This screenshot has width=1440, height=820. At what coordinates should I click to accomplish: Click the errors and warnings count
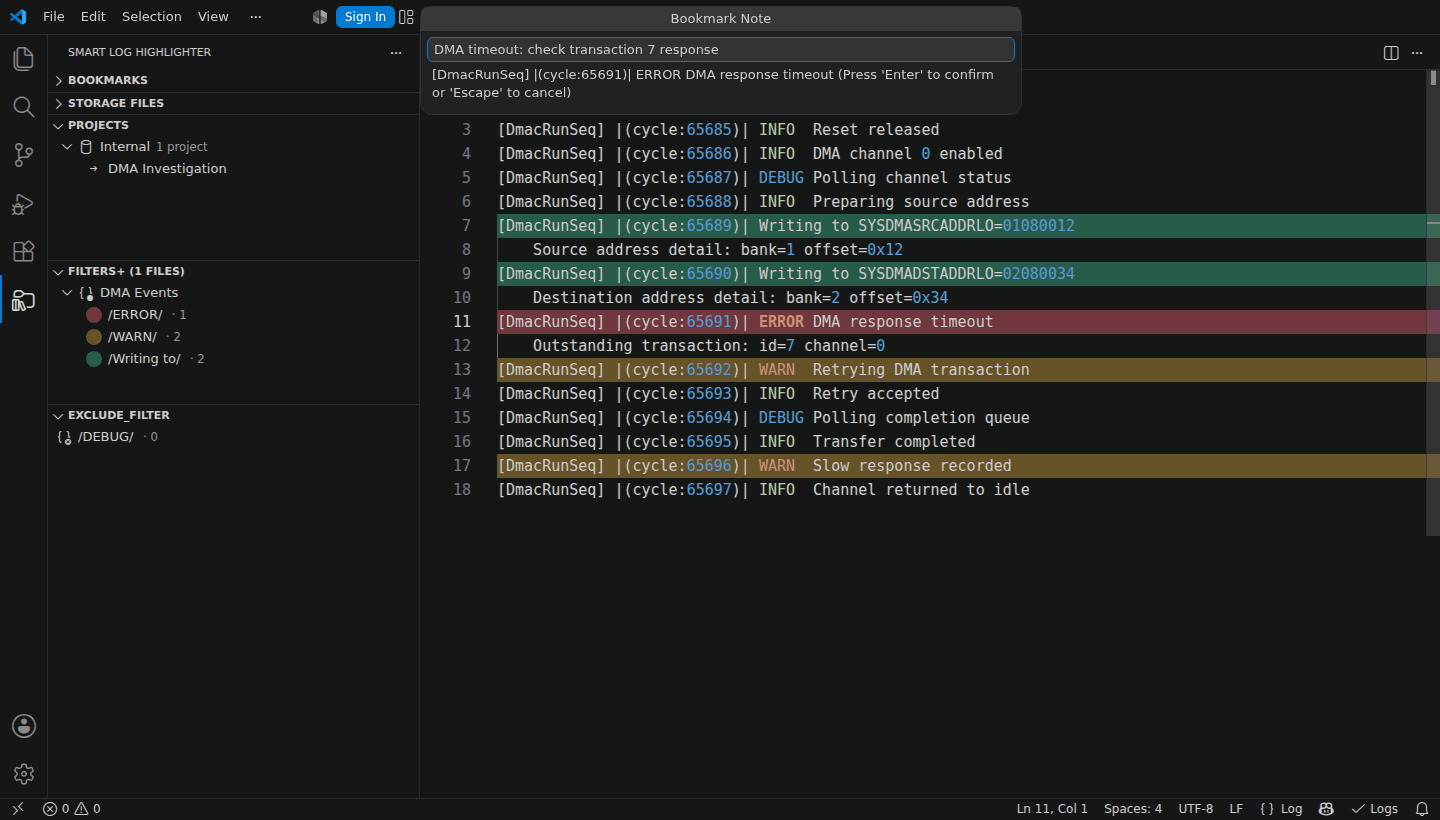coord(72,809)
